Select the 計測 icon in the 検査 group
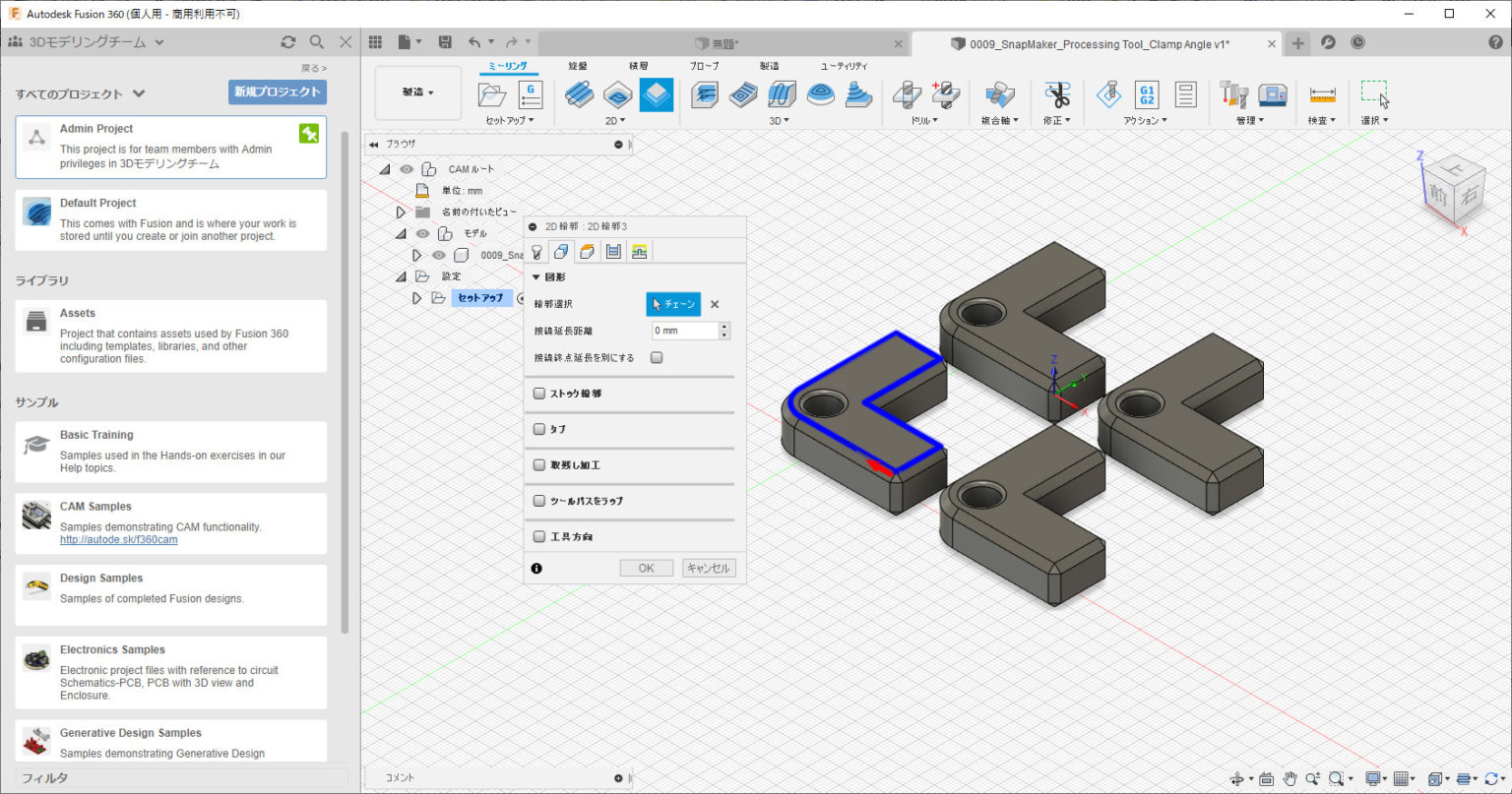The height and width of the screenshot is (794, 1512). tap(1323, 94)
